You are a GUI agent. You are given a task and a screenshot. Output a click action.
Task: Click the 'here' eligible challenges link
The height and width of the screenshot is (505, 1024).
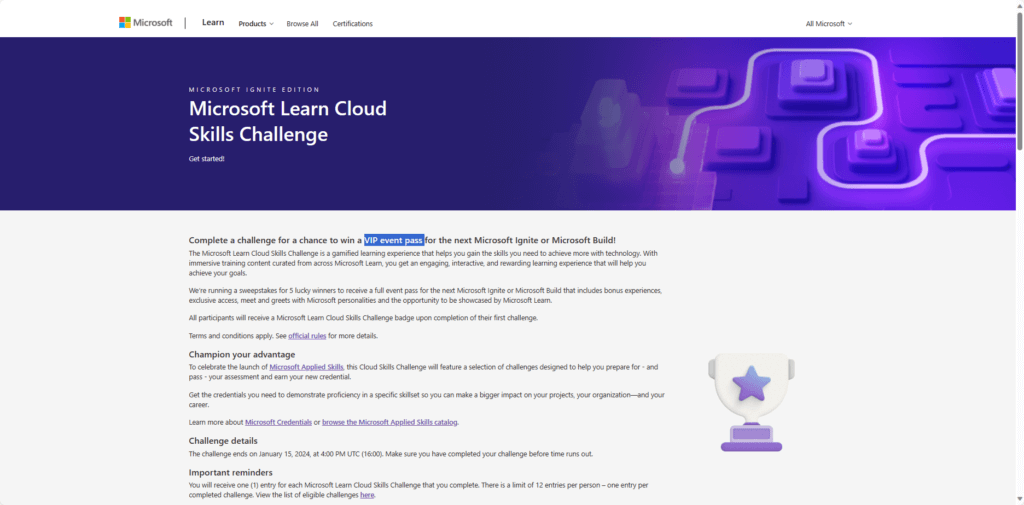pyautogui.click(x=367, y=495)
